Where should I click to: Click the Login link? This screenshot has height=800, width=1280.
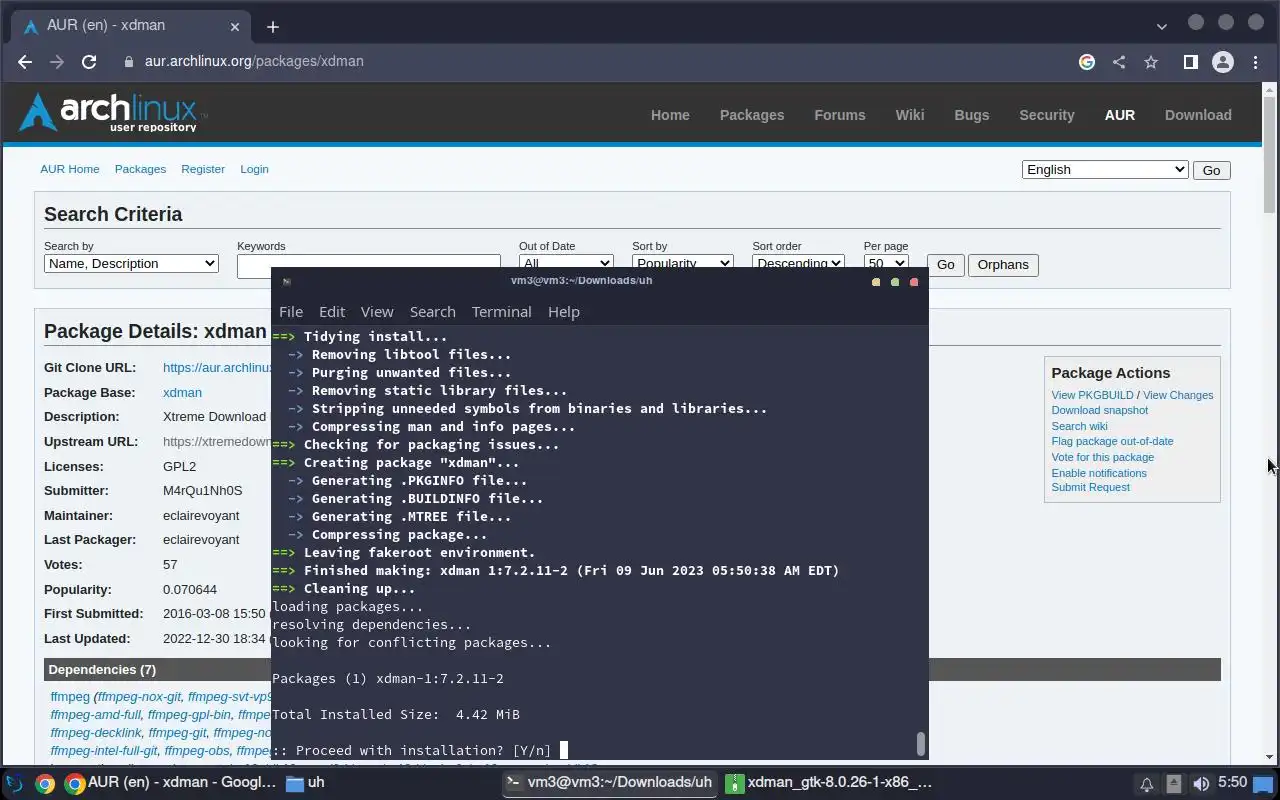(254, 169)
